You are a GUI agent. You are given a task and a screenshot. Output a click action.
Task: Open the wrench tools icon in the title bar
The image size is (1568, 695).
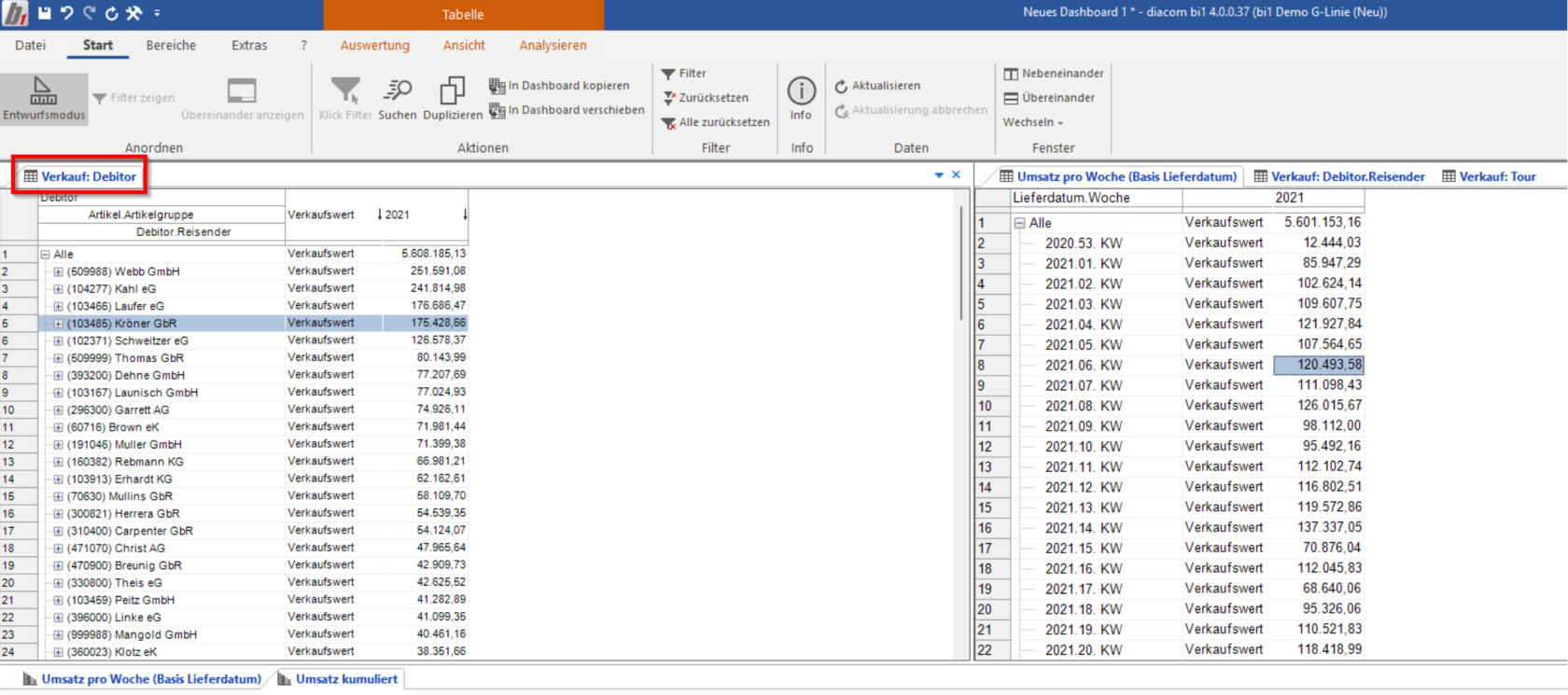pyautogui.click(x=133, y=13)
